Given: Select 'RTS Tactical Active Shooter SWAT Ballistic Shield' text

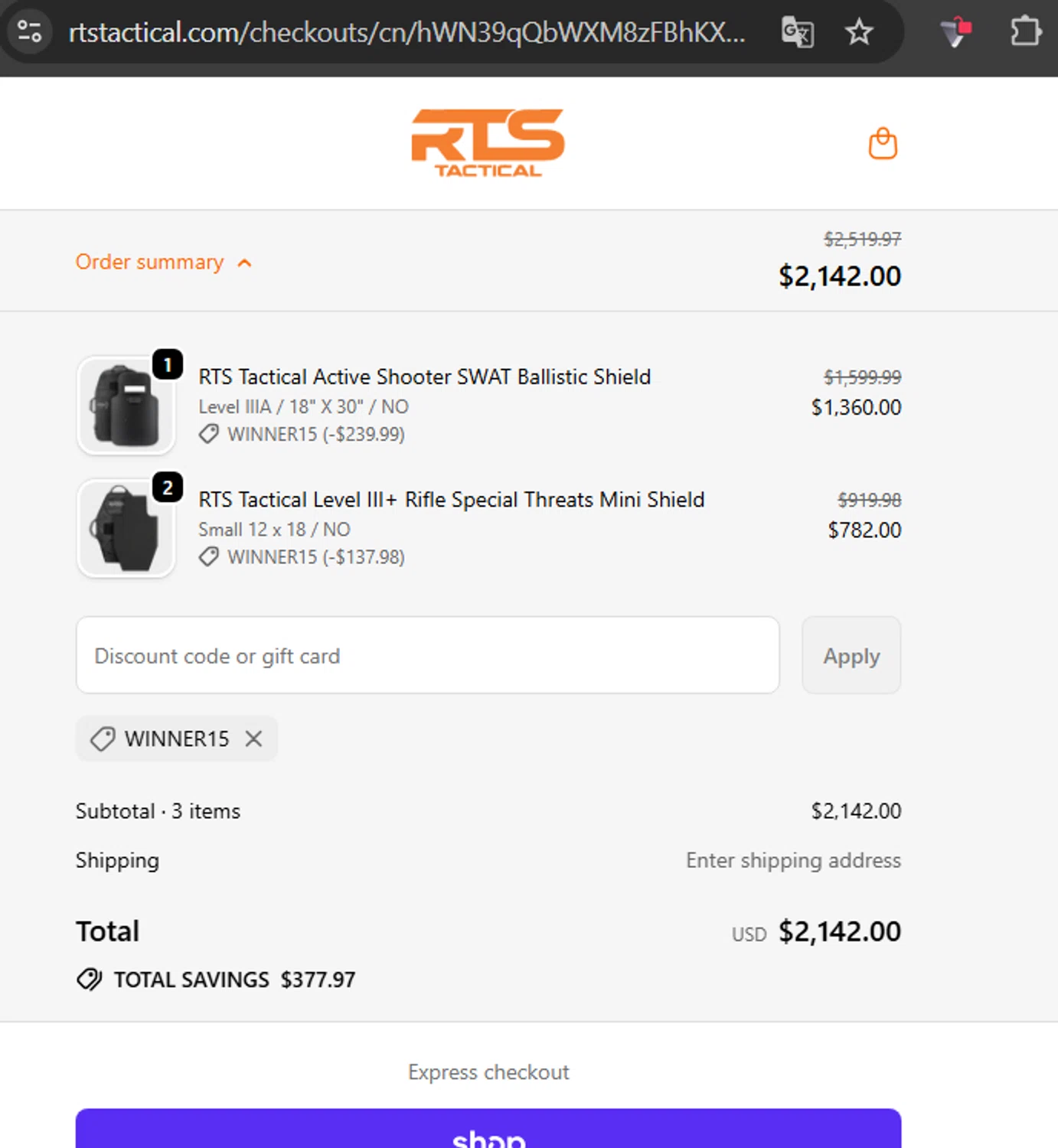Looking at the screenshot, I should pyautogui.click(x=425, y=377).
